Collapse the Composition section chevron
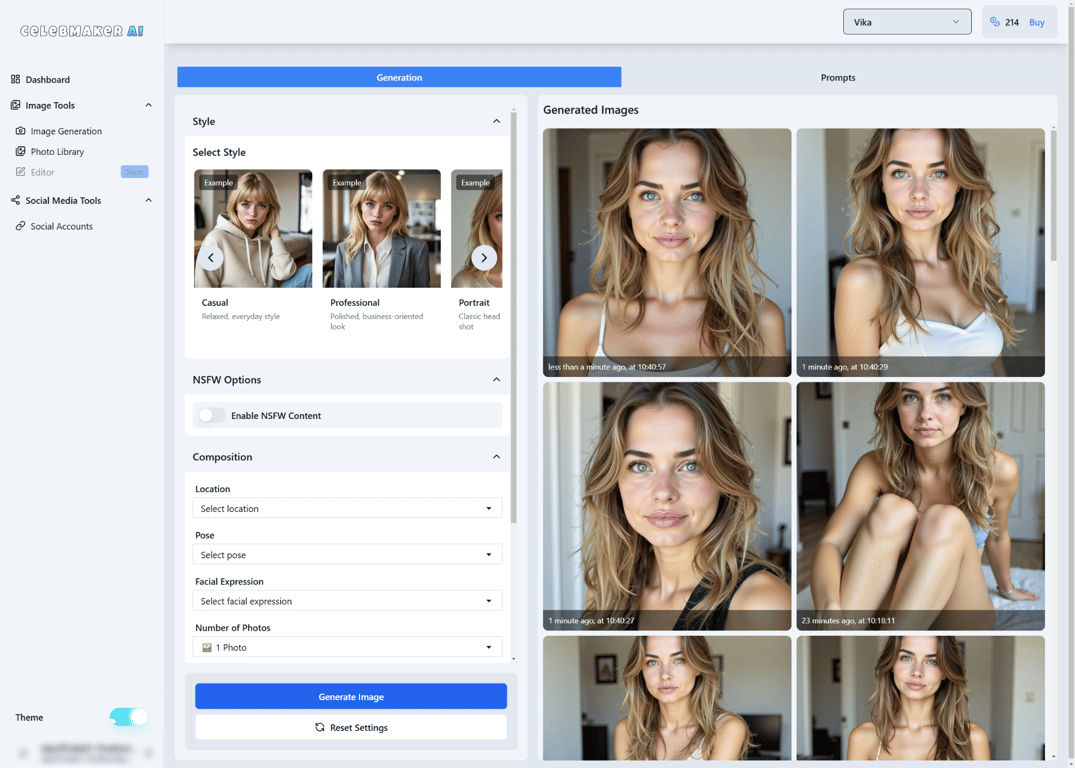Viewport: 1075px width, 768px height. (496, 456)
